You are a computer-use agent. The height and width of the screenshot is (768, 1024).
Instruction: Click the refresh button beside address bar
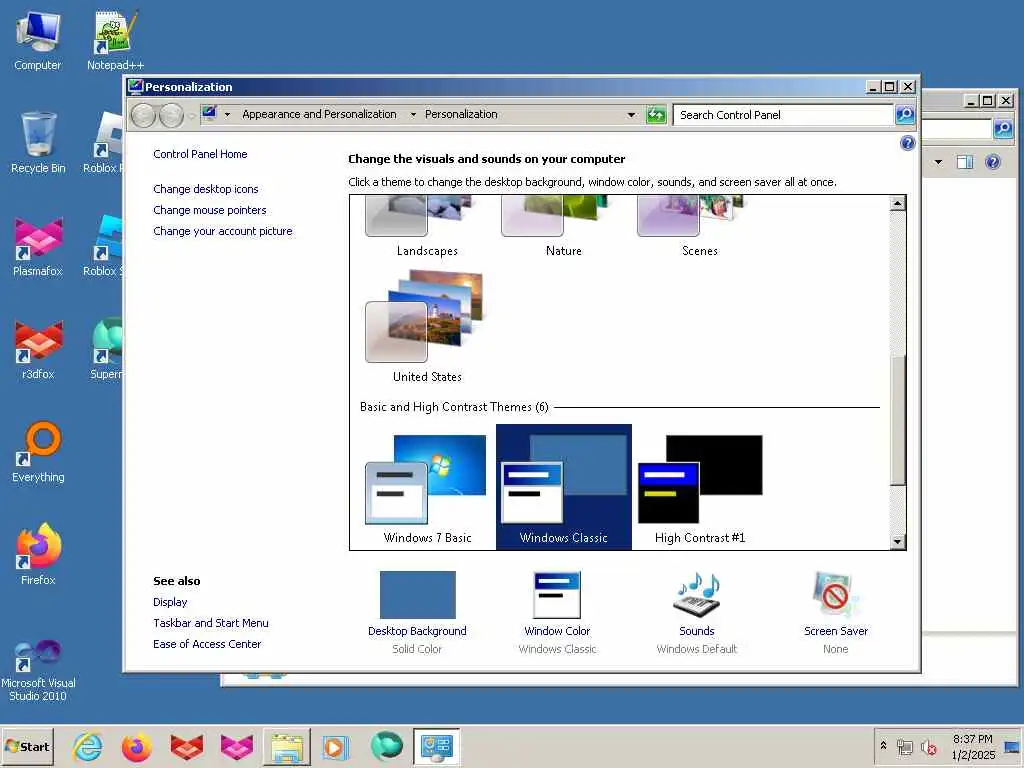(x=656, y=115)
